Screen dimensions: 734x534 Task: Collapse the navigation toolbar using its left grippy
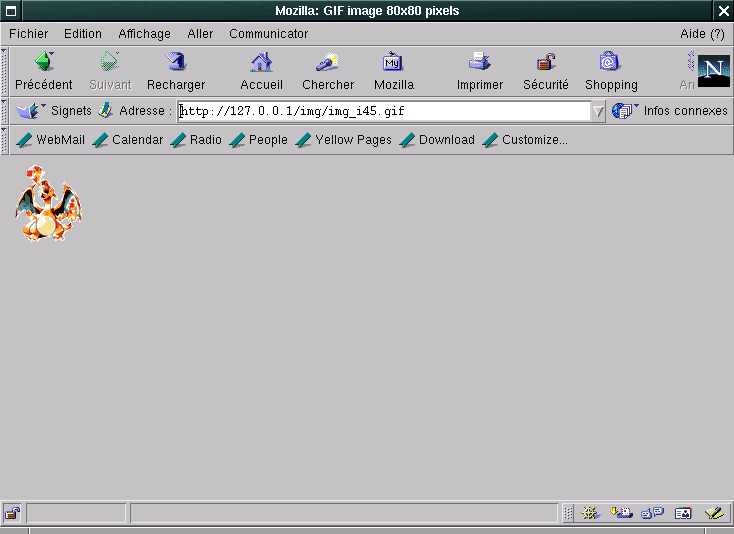pyautogui.click(x=5, y=71)
